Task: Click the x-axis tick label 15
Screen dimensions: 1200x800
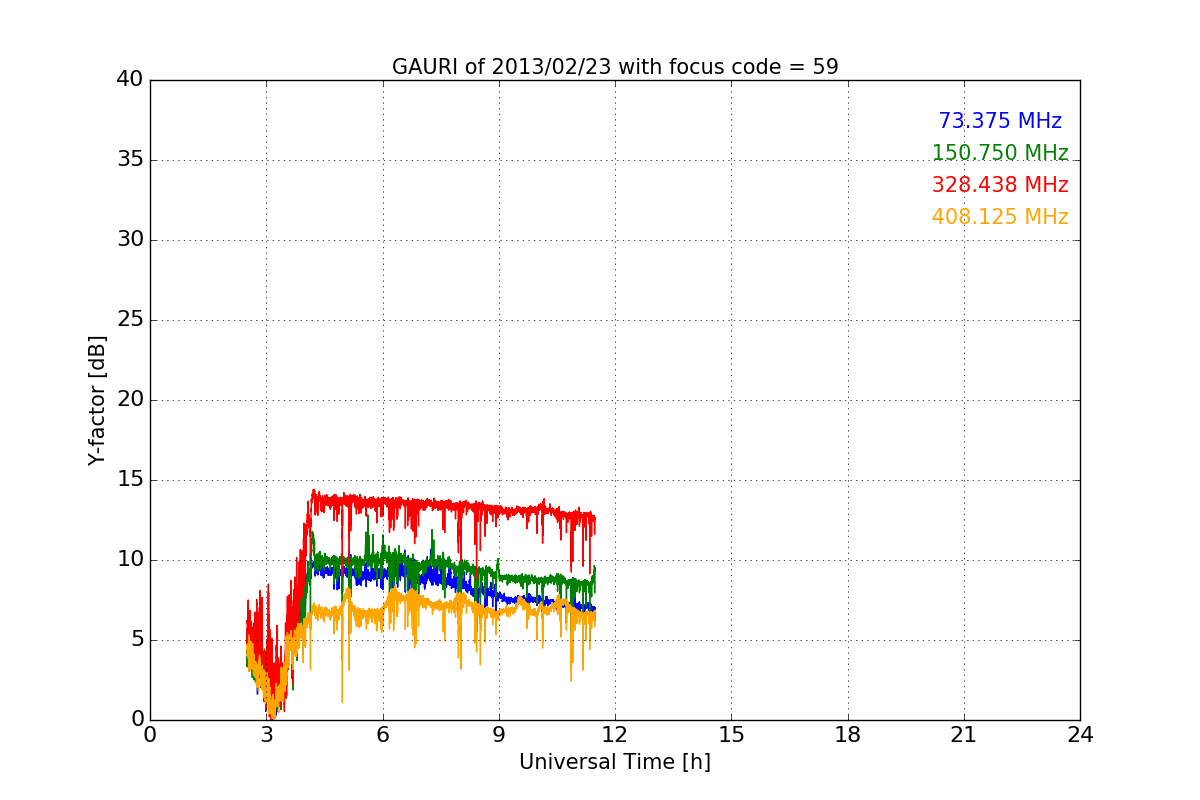Action: tap(731, 735)
